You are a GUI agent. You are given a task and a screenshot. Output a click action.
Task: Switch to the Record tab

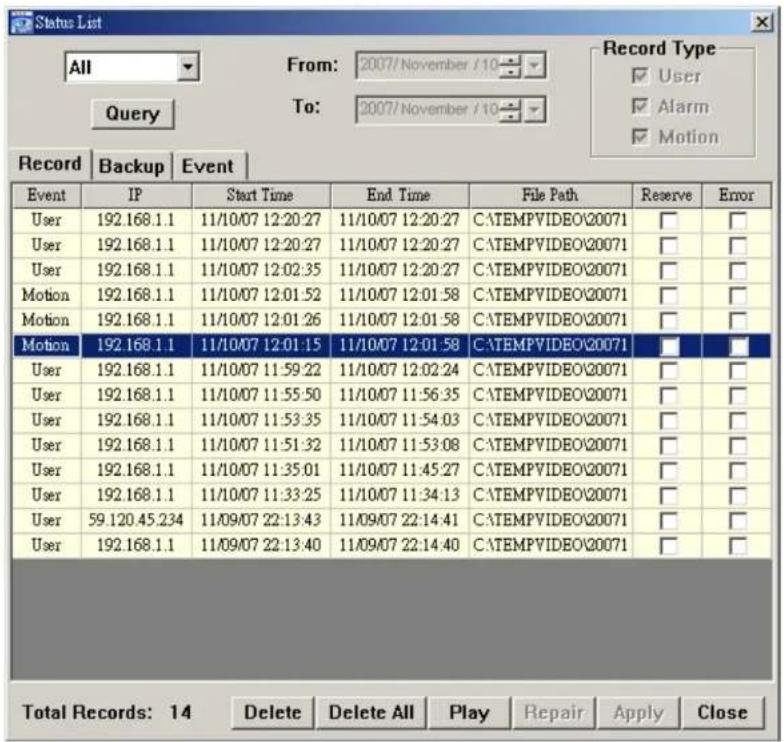50,164
